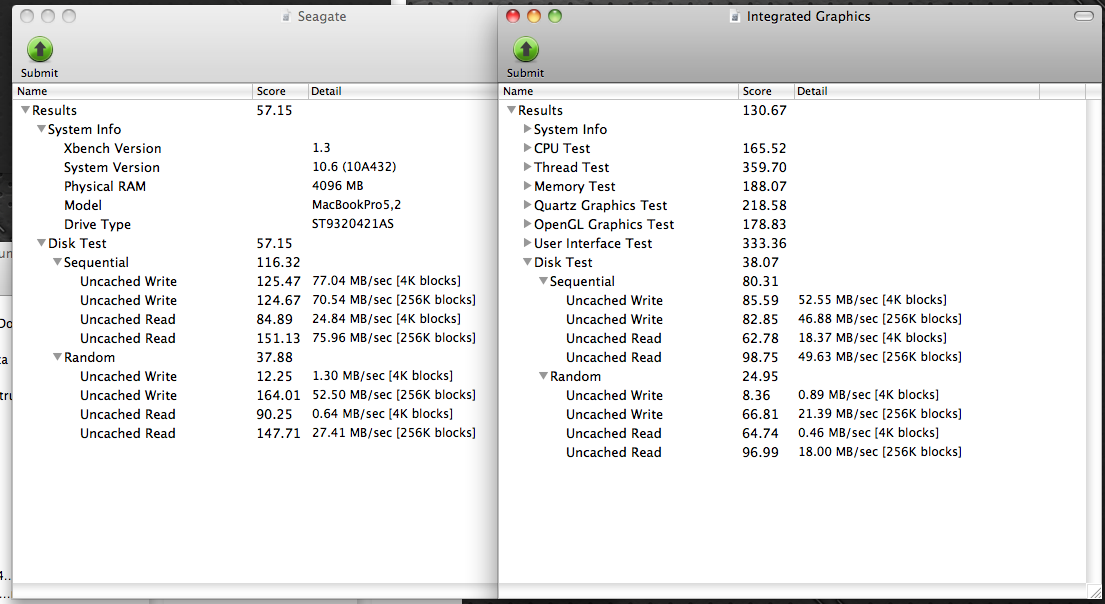Click the 10.6 (10A432) value

coord(354,167)
